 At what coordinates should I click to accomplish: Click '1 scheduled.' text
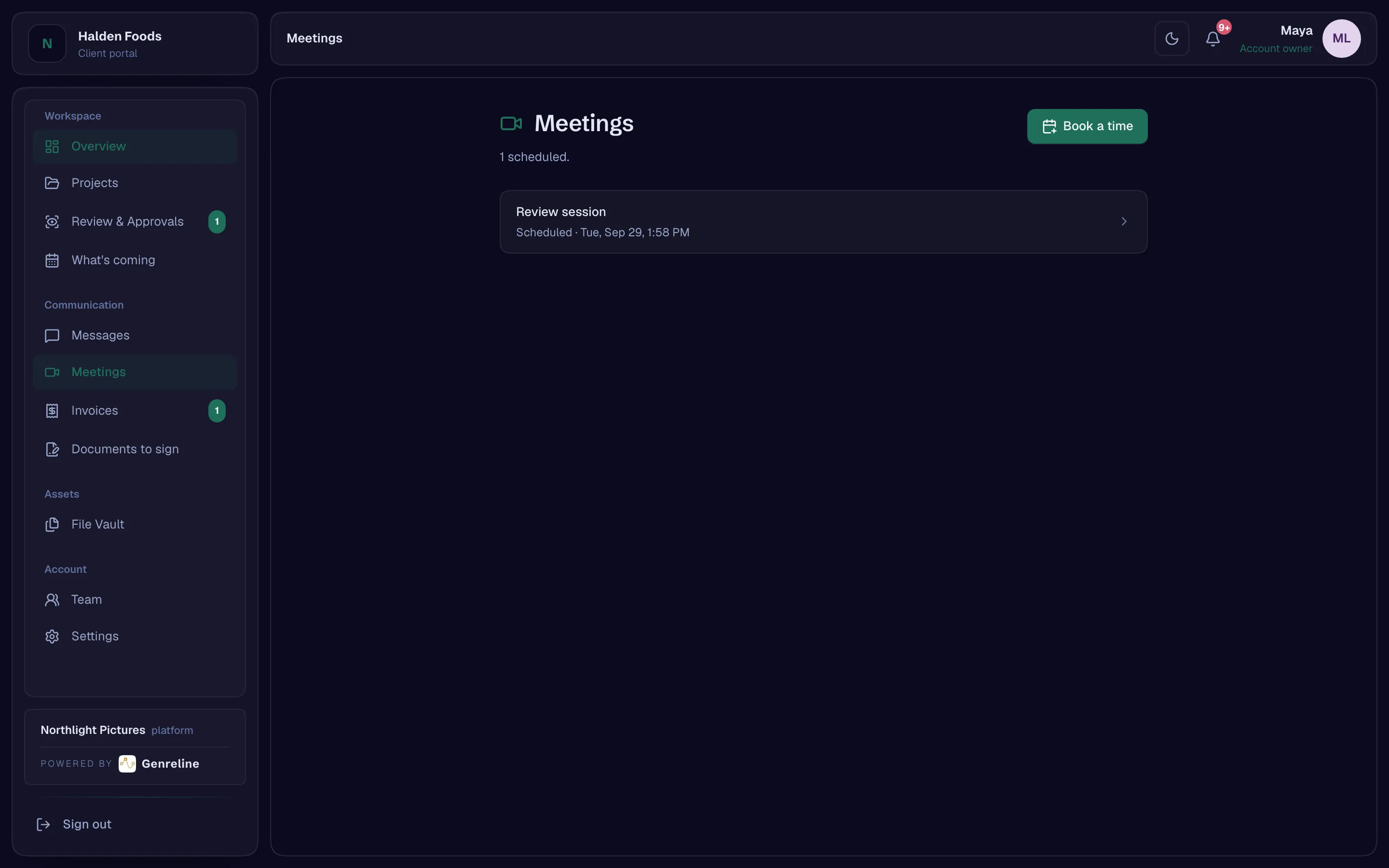point(534,157)
